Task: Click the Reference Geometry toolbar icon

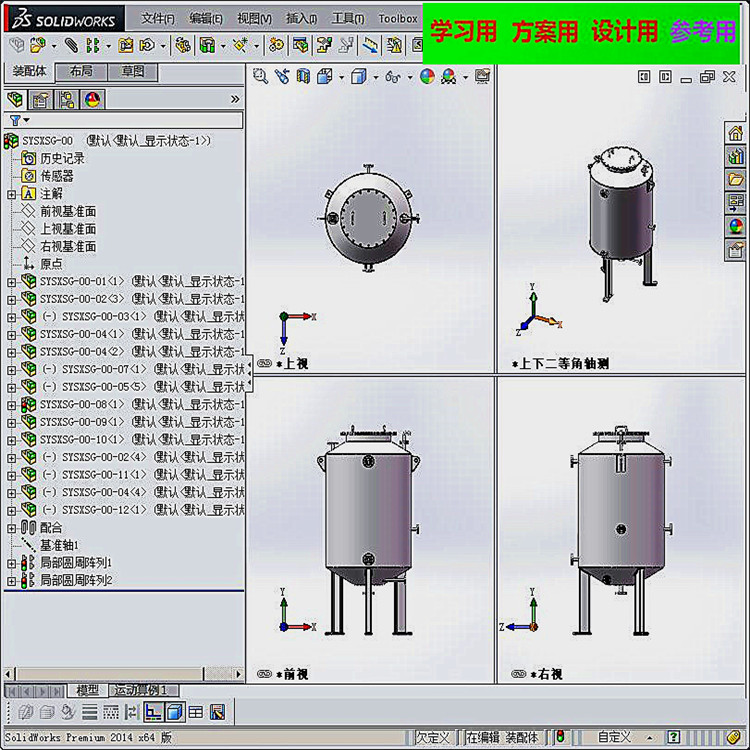Action: 241,45
